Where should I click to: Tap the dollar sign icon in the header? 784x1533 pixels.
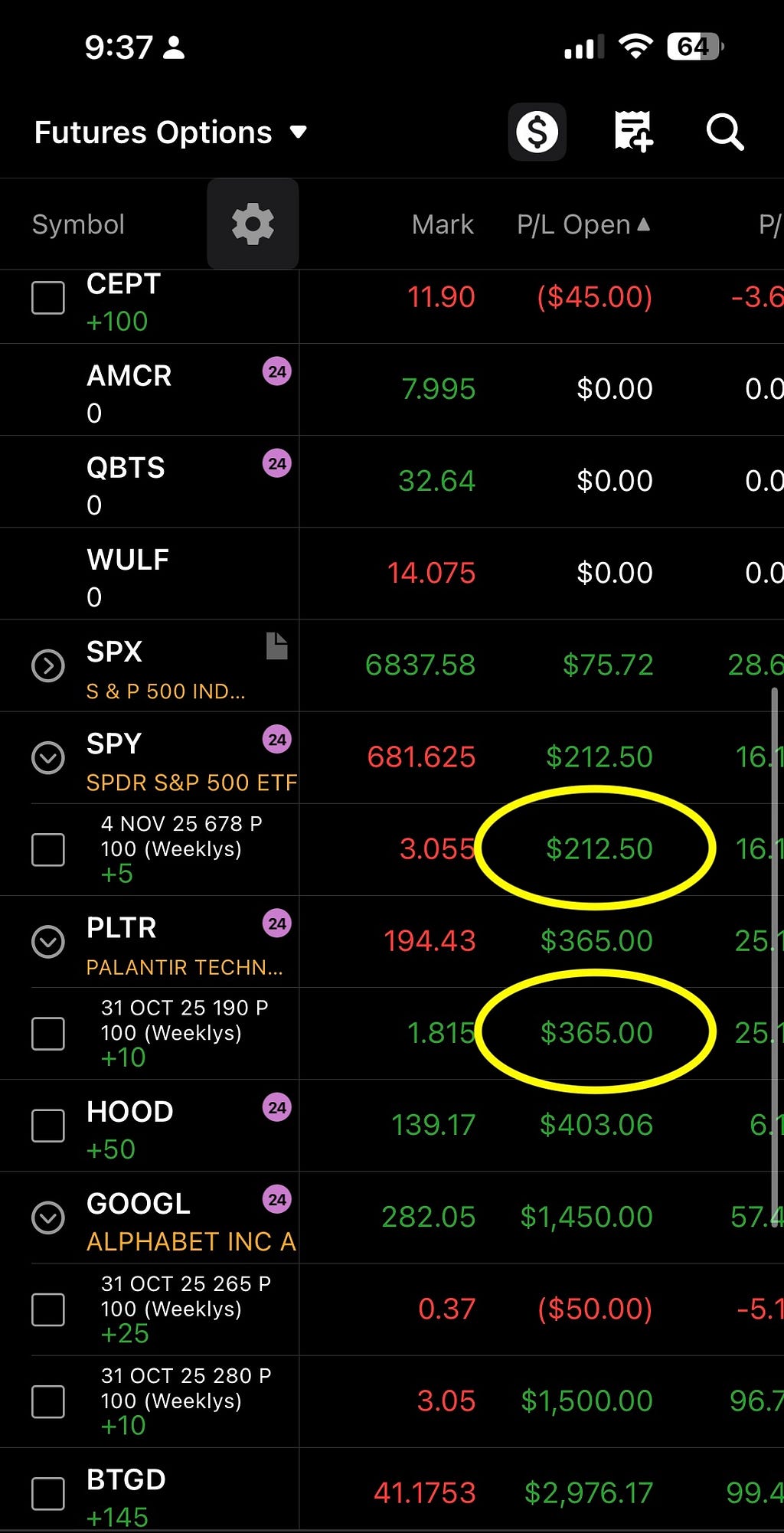coord(537,132)
